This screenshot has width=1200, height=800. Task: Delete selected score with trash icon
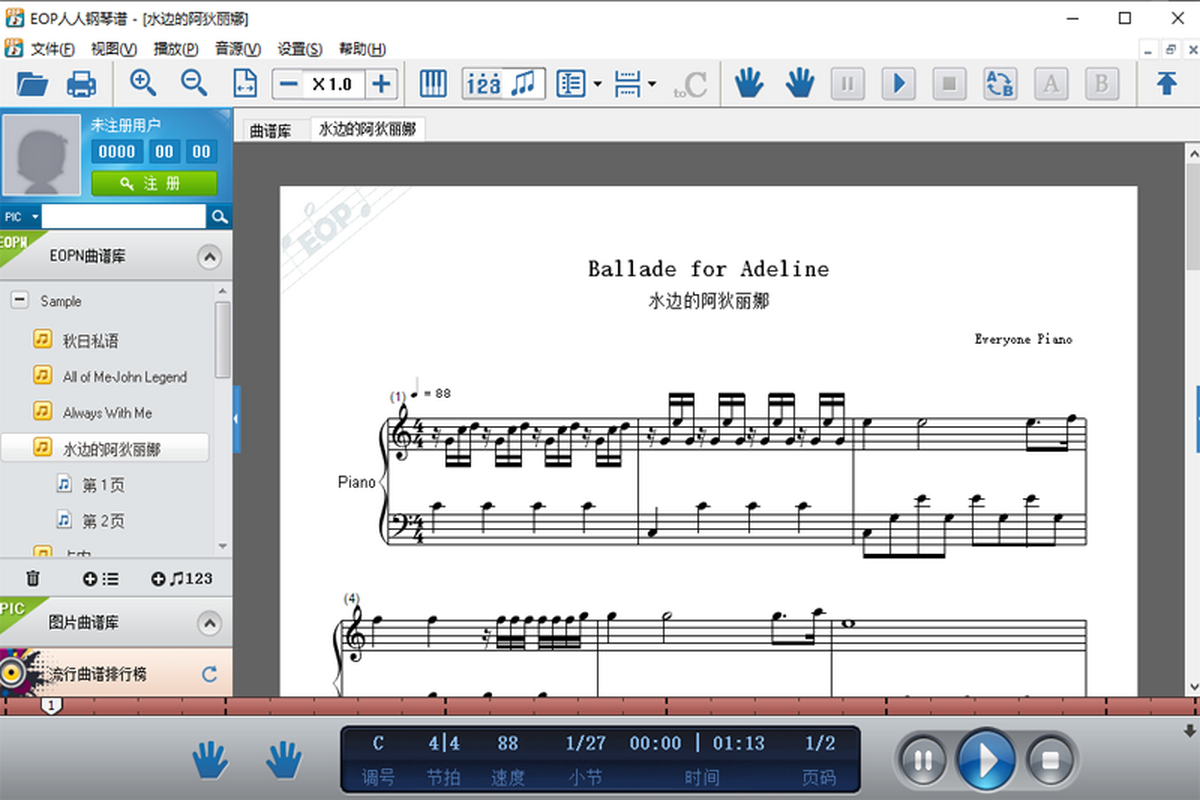(33, 578)
